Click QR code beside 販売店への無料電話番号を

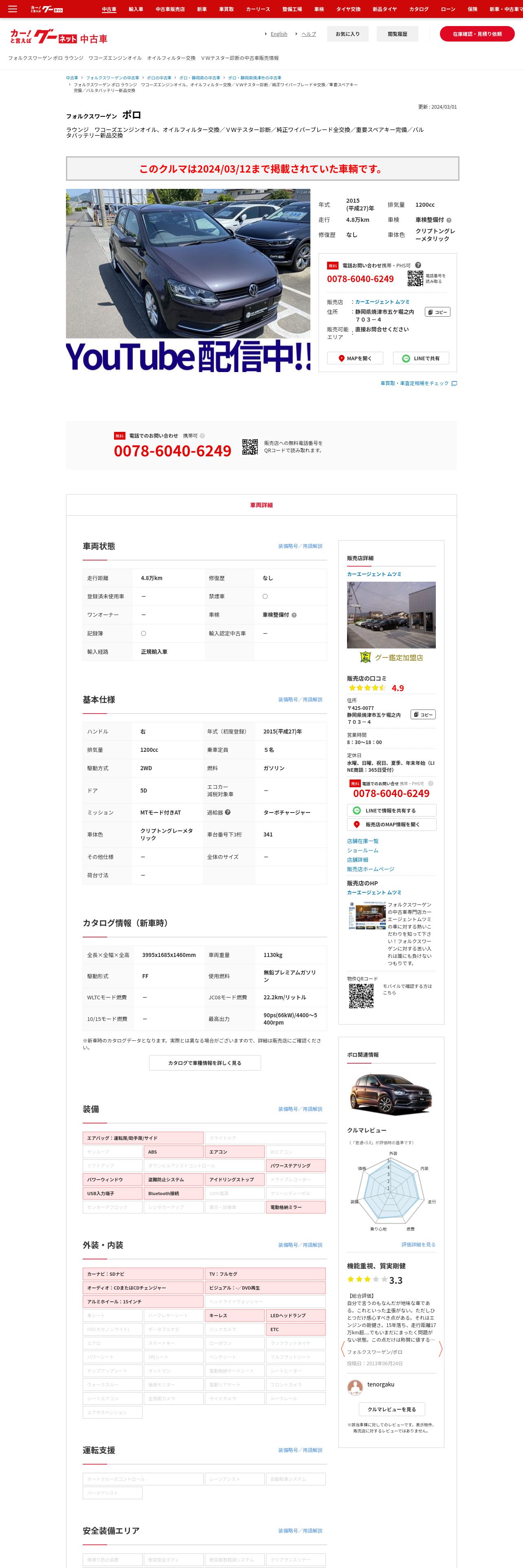coord(250,447)
